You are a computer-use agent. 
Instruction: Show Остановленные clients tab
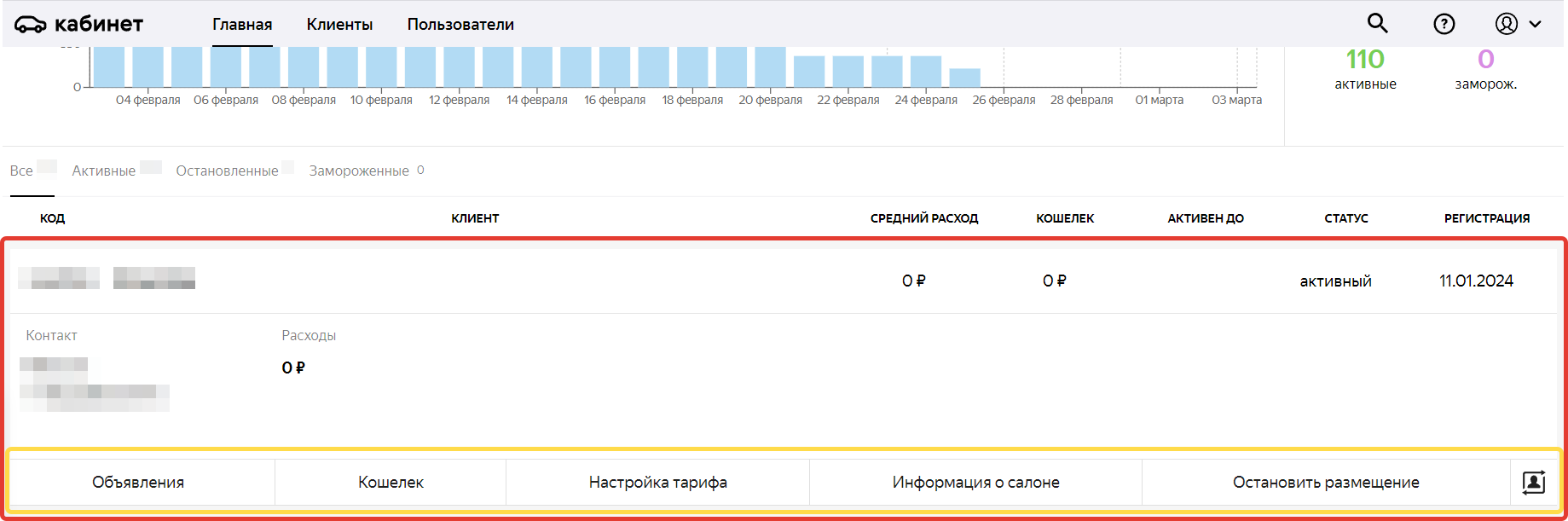pyautogui.click(x=227, y=171)
